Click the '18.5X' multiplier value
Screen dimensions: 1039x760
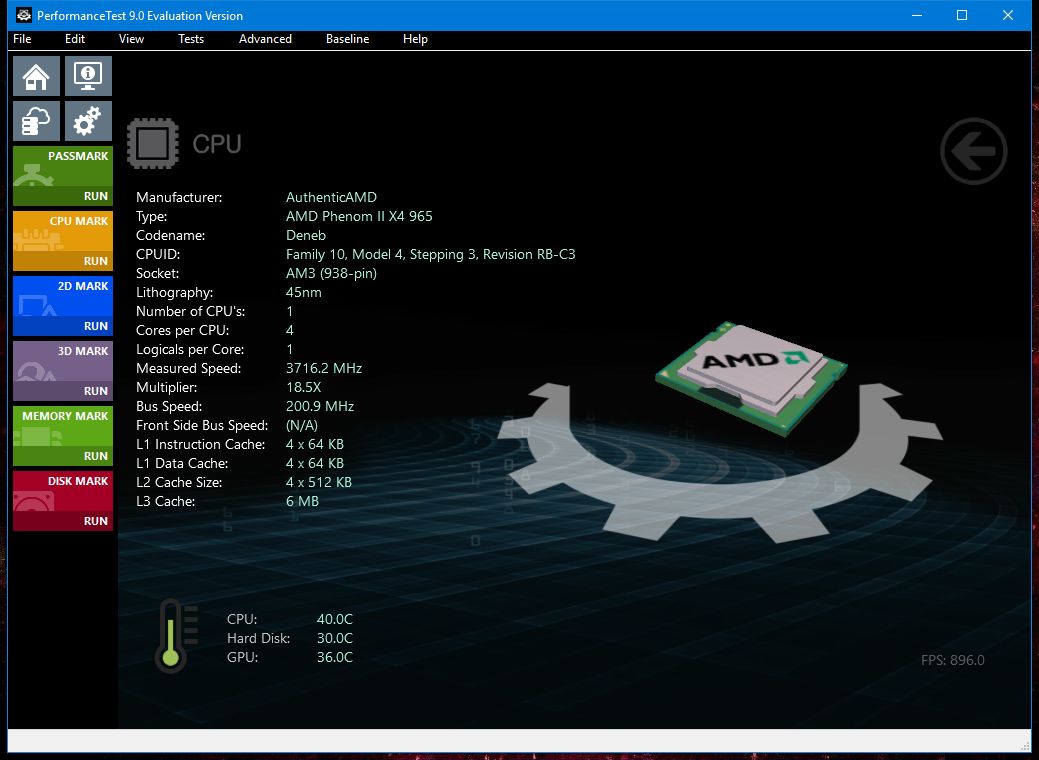coord(303,388)
